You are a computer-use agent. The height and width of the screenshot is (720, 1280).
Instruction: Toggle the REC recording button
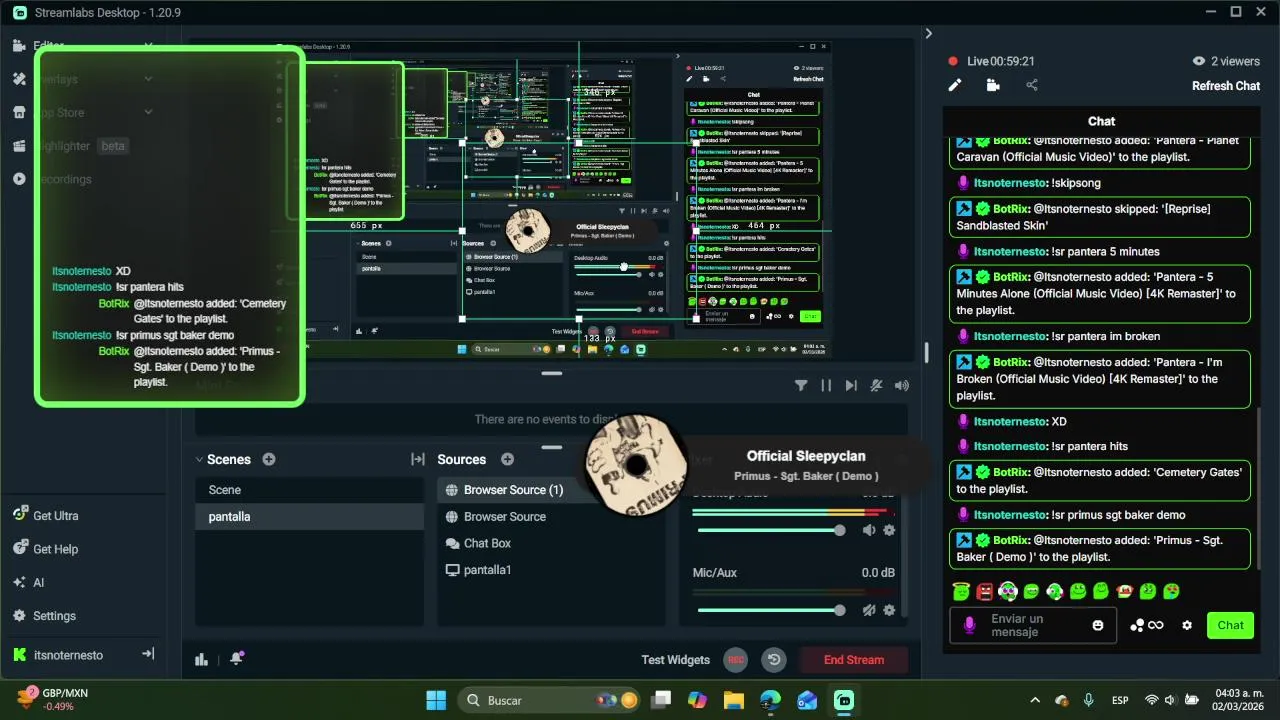[x=736, y=659]
